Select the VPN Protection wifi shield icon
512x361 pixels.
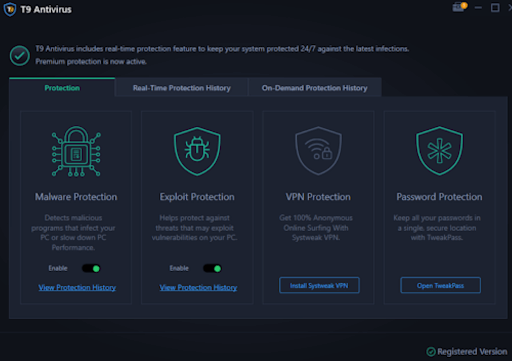click(x=318, y=151)
